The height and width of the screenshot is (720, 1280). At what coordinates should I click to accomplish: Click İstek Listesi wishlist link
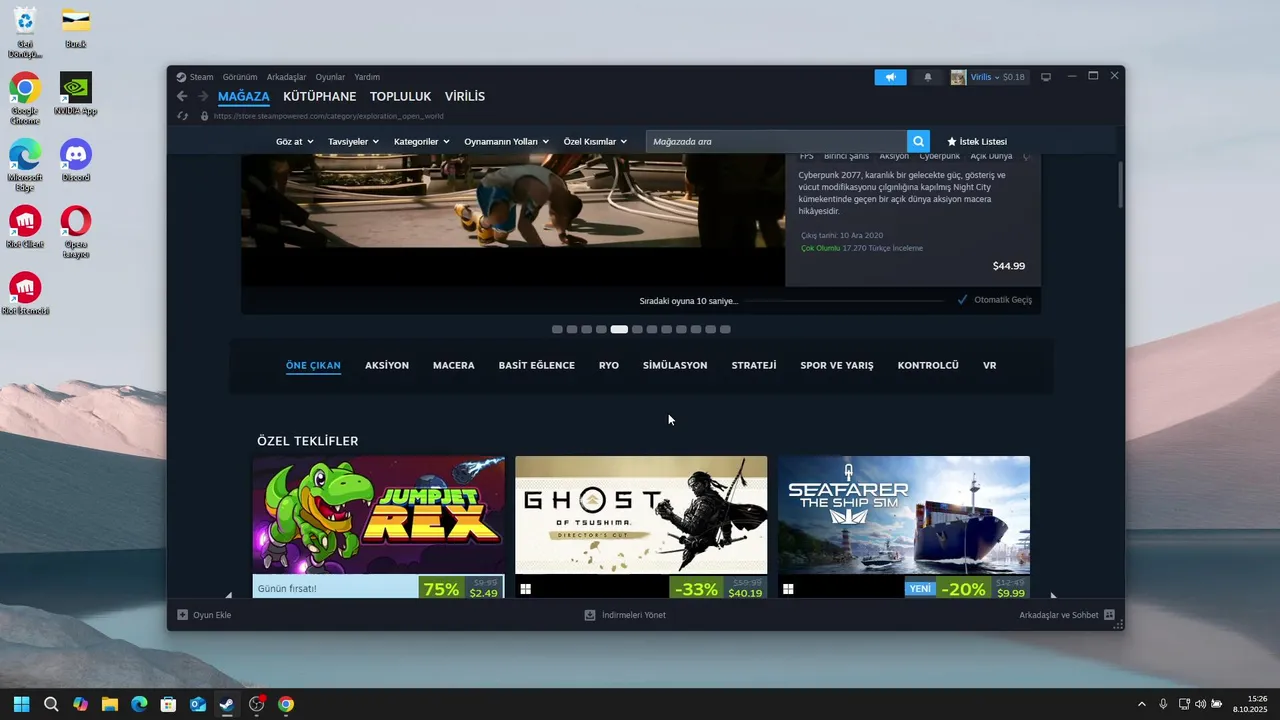pyautogui.click(x=983, y=142)
